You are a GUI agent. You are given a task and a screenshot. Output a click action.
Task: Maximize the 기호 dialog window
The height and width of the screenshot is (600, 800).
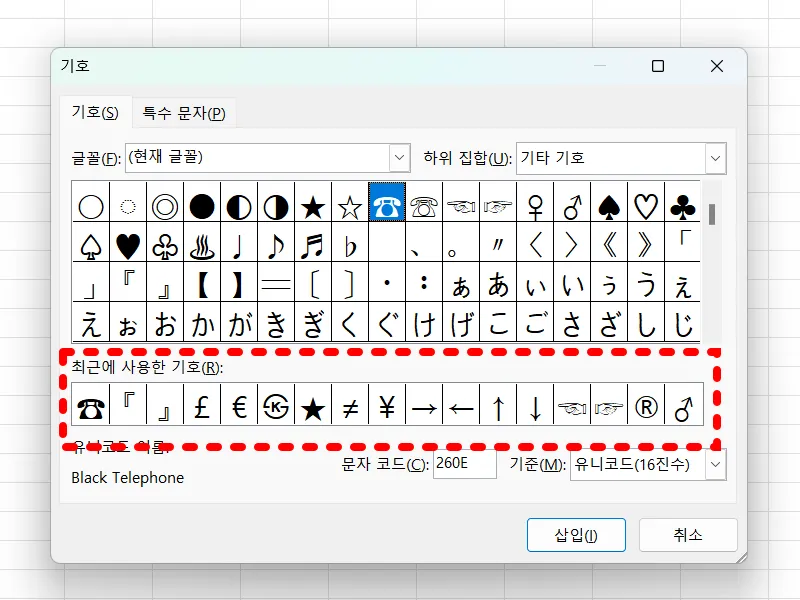(x=658, y=66)
